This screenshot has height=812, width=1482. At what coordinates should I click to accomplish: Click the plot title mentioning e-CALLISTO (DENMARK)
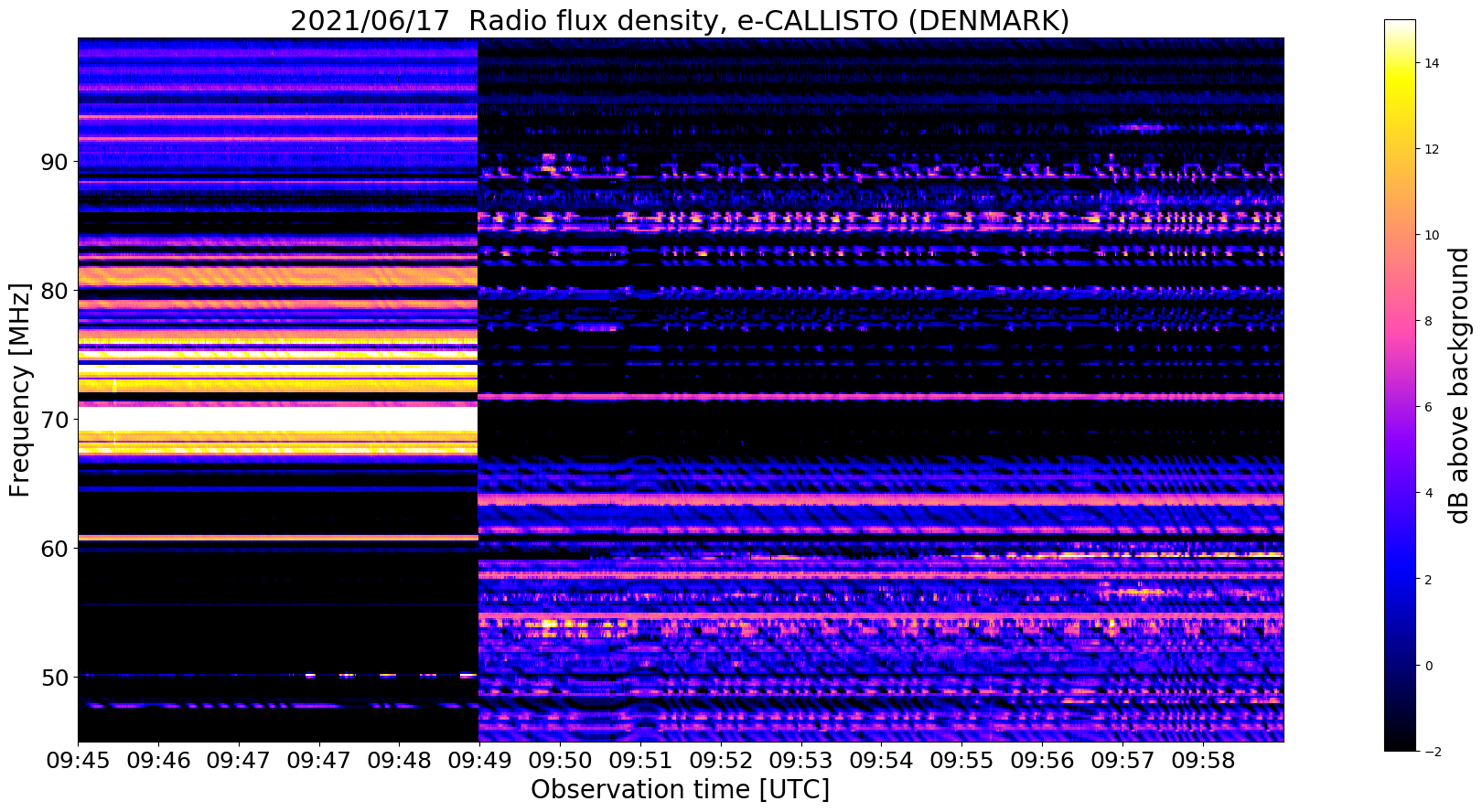click(x=680, y=20)
